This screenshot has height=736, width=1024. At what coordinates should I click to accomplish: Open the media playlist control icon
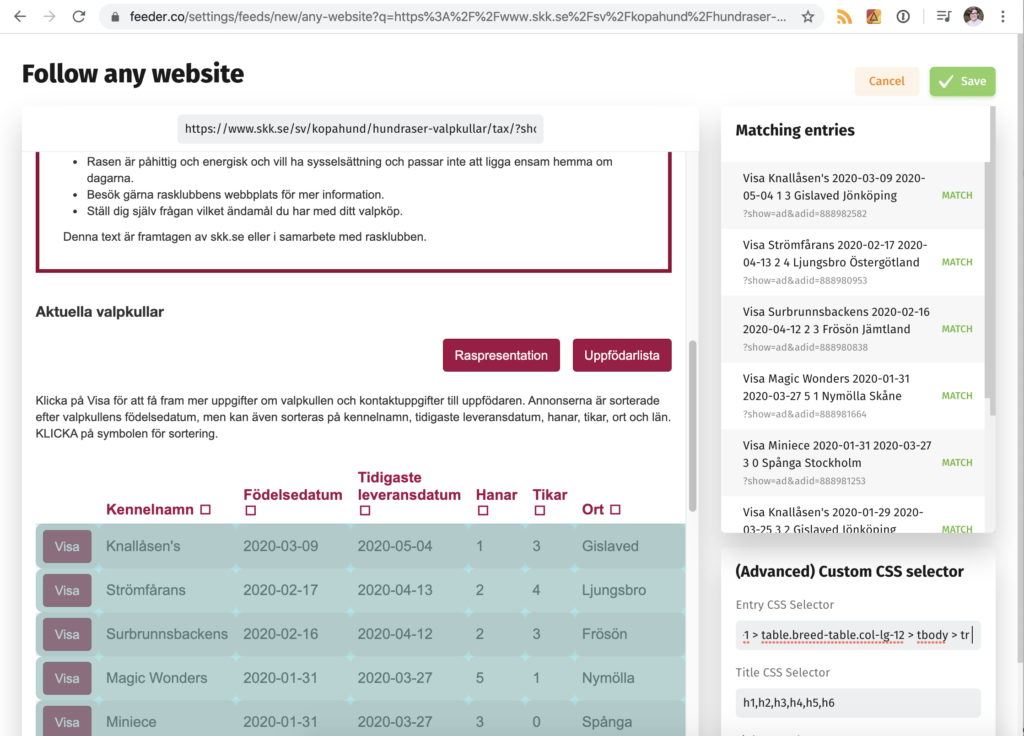pyautogui.click(x=944, y=17)
